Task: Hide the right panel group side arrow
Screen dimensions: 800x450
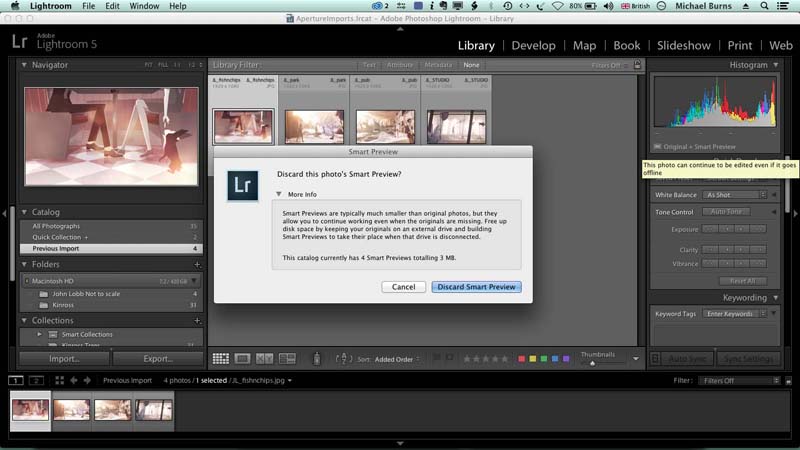Action: (795, 213)
